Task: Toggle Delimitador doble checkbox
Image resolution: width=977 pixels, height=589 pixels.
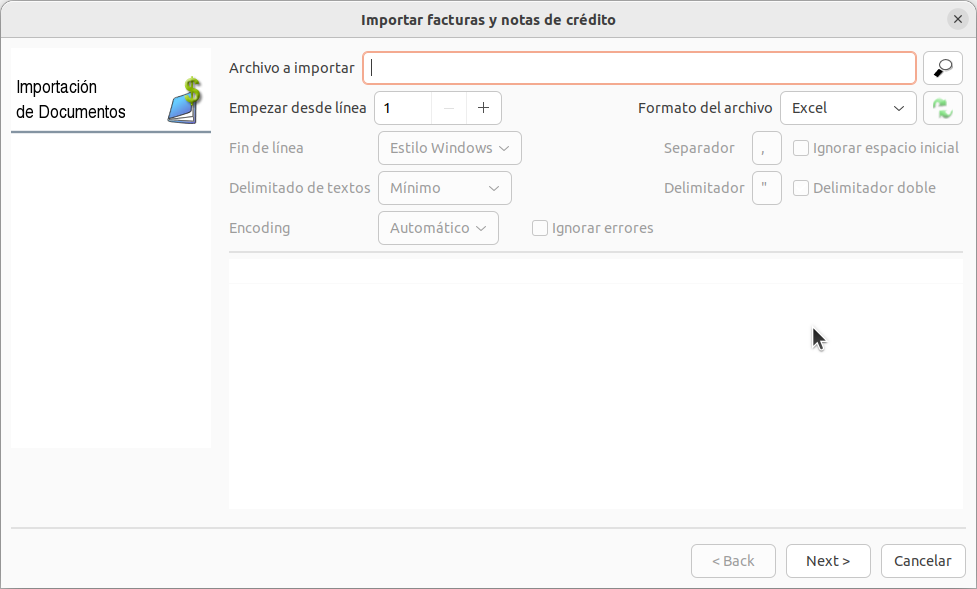Action: (x=801, y=188)
